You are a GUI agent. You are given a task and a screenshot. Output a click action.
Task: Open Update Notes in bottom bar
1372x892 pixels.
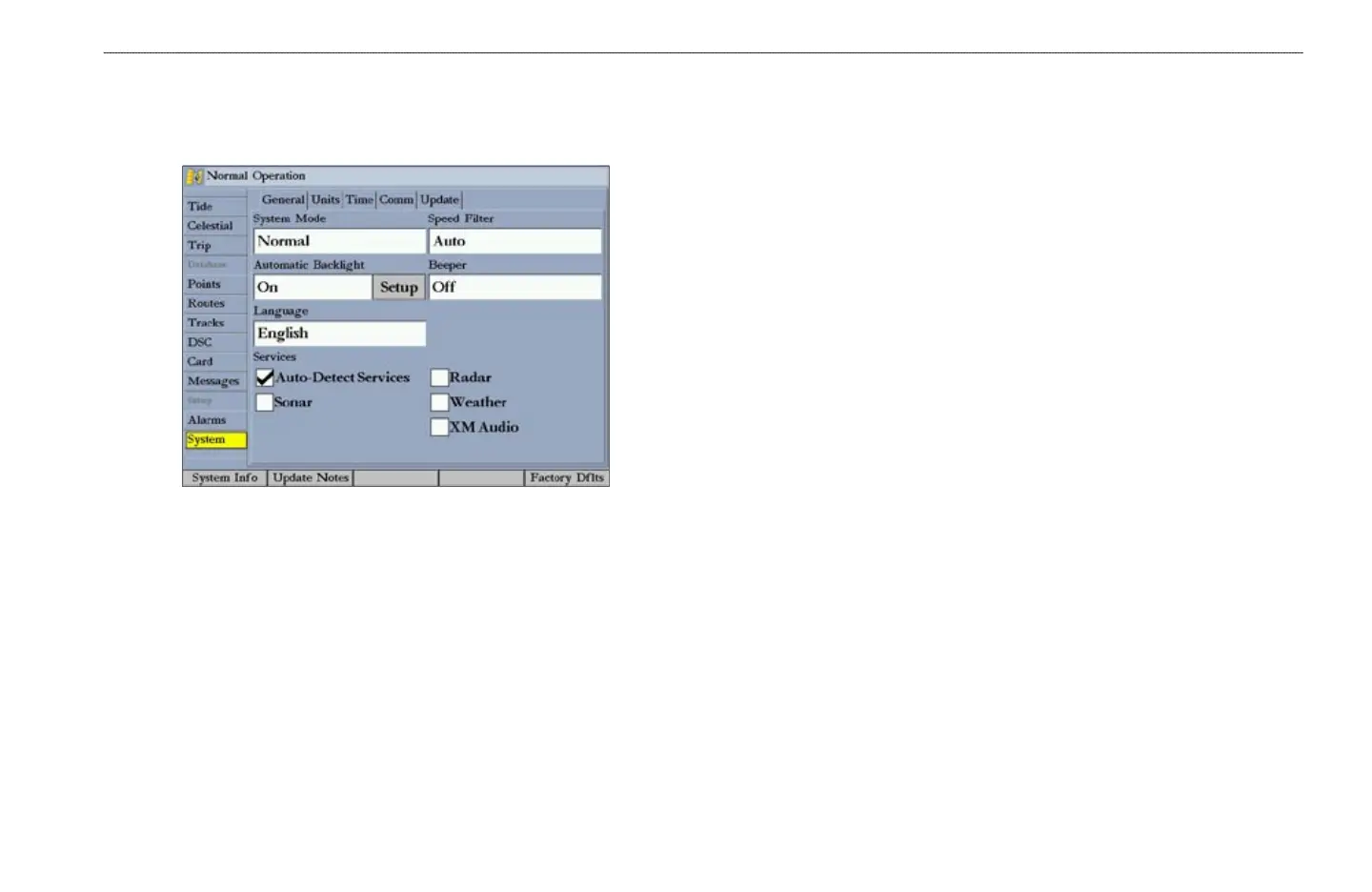(x=311, y=477)
